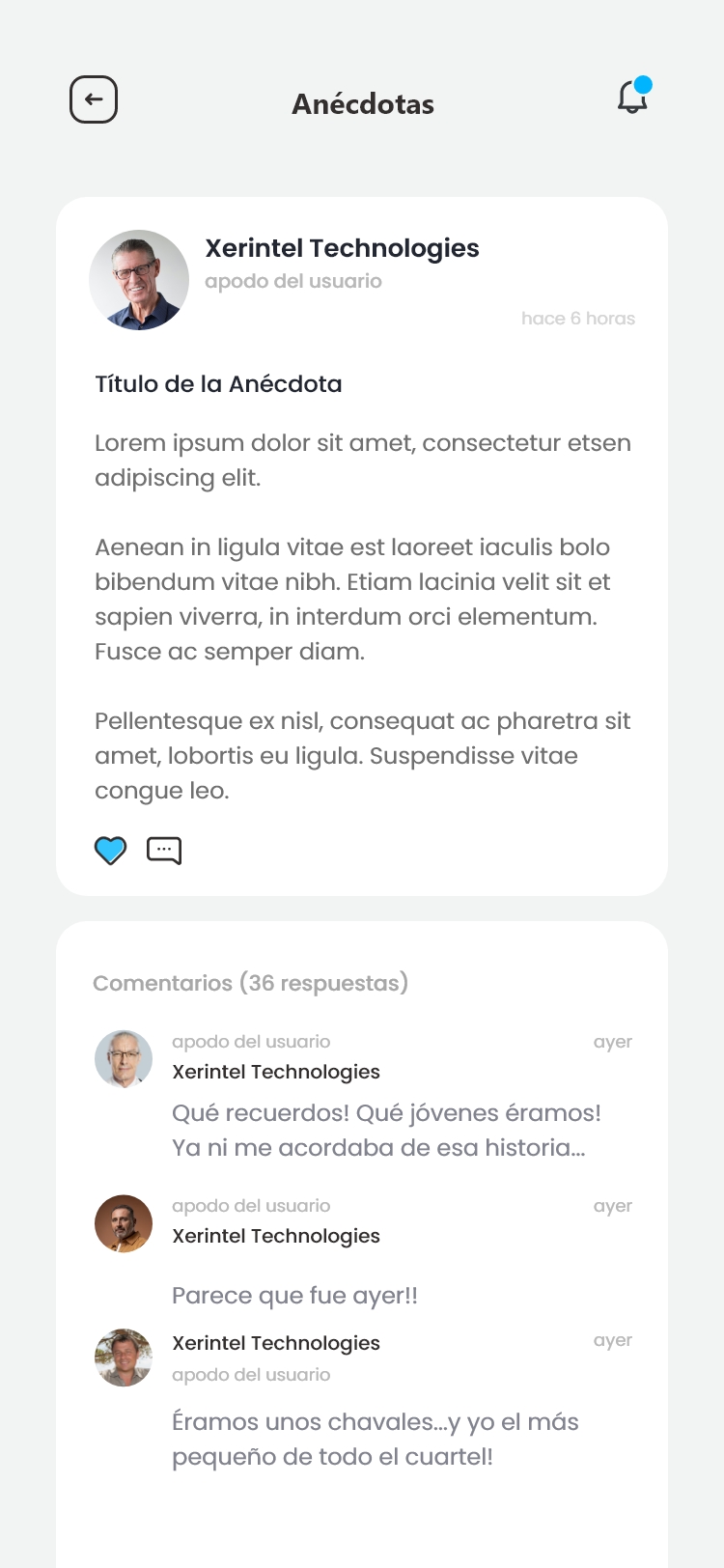Tap the back arrow button
This screenshot has height=1568, width=724.
[x=94, y=99]
